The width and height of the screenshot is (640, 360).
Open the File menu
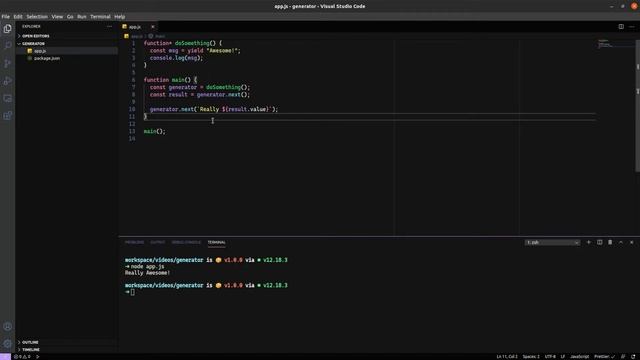pyautogui.click(x=6, y=17)
